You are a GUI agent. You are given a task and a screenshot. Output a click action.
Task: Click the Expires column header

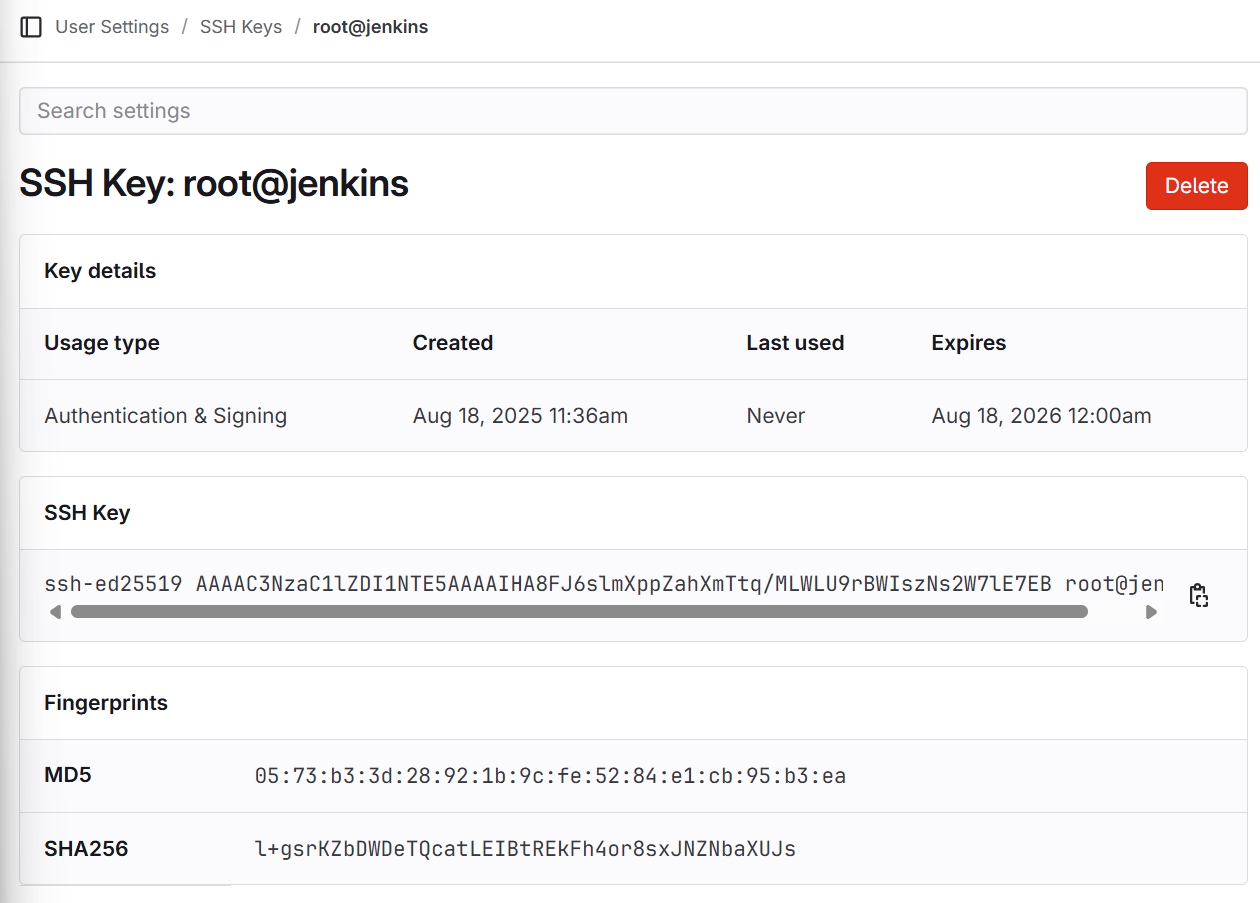[969, 343]
